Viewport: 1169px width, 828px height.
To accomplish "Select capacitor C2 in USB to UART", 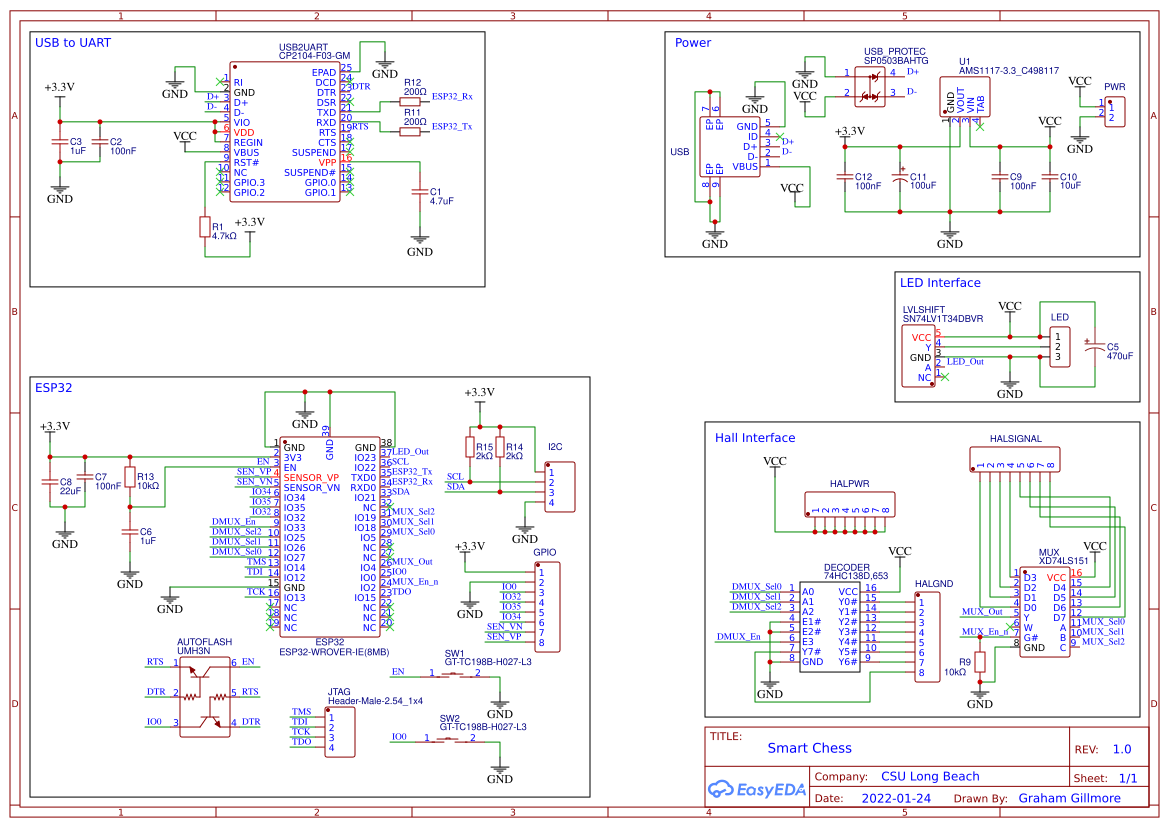I will tap(99, 142).
